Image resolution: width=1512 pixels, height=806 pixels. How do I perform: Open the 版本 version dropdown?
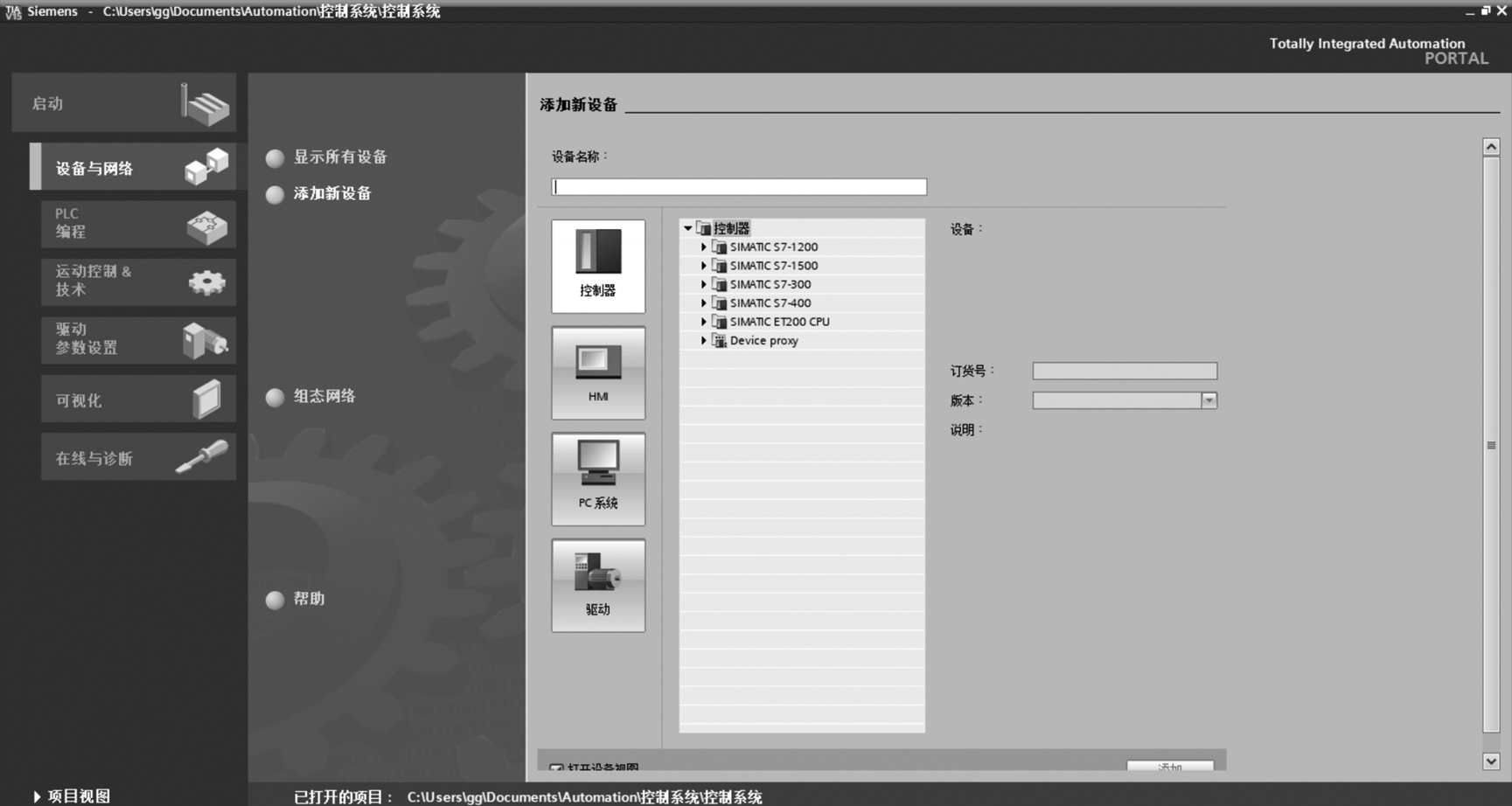click(x=1209, y=400)
